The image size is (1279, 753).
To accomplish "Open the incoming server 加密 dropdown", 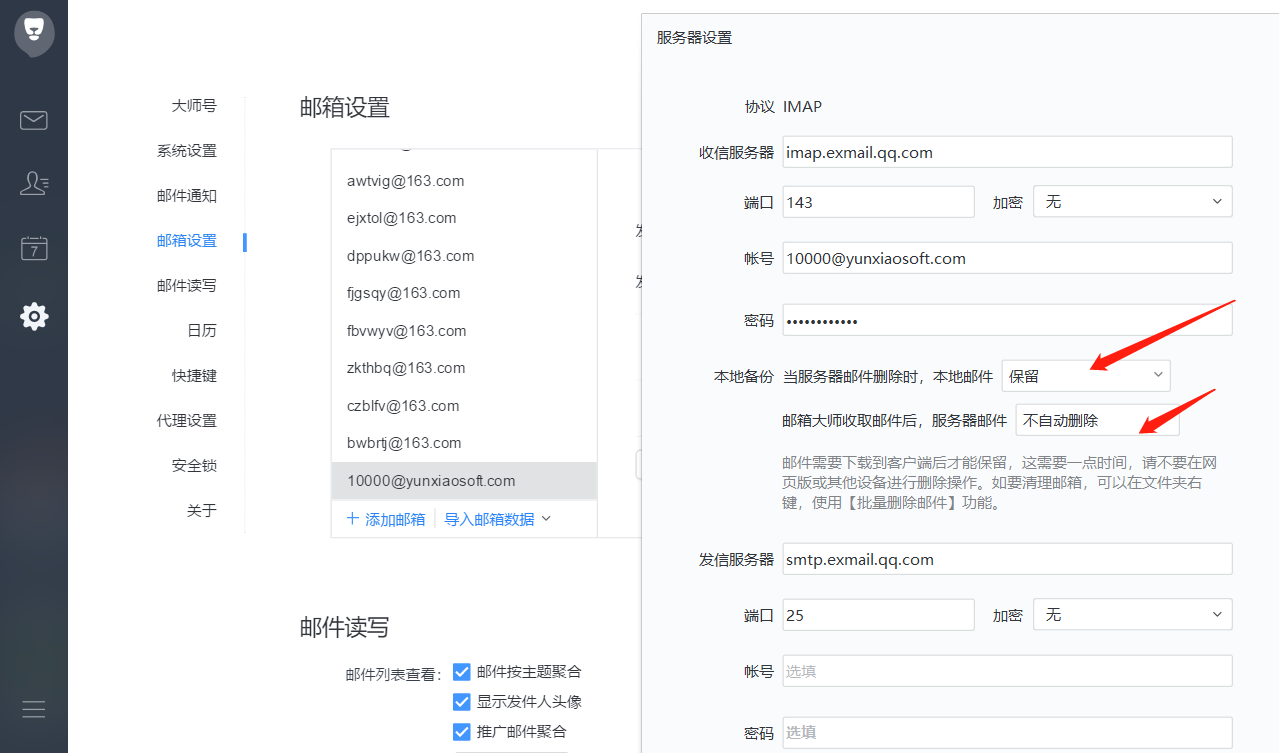I will click(1132, 201).
